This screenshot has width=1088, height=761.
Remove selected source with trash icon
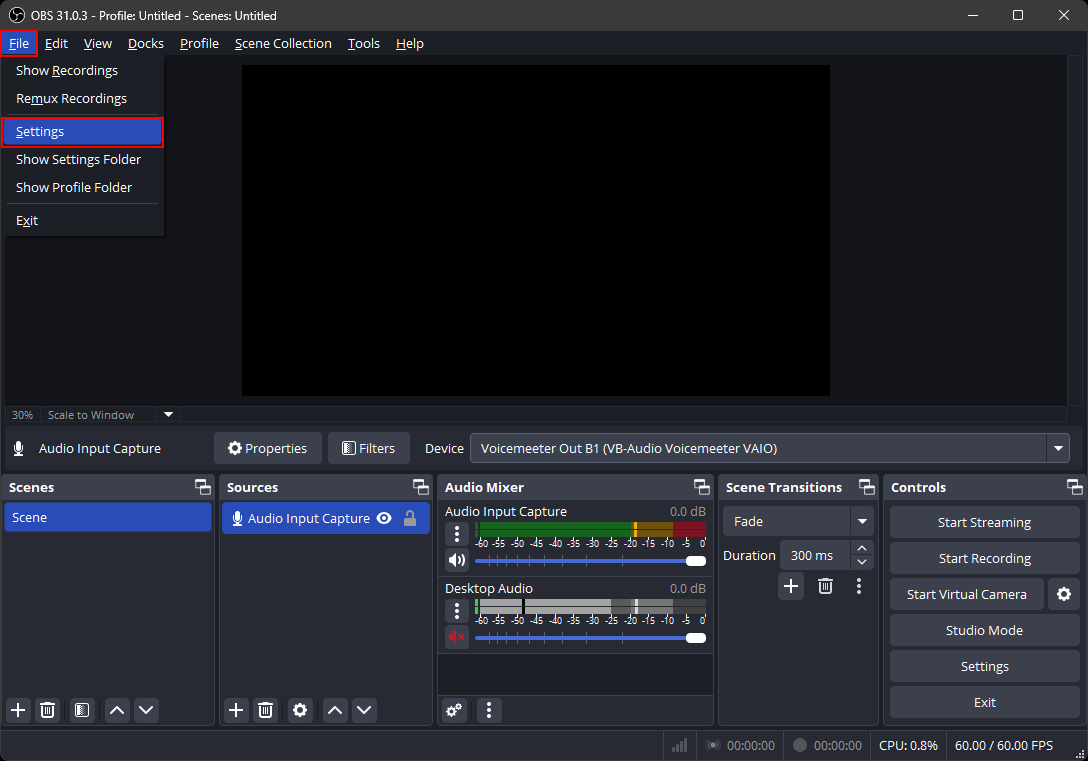tap(265, 710)
